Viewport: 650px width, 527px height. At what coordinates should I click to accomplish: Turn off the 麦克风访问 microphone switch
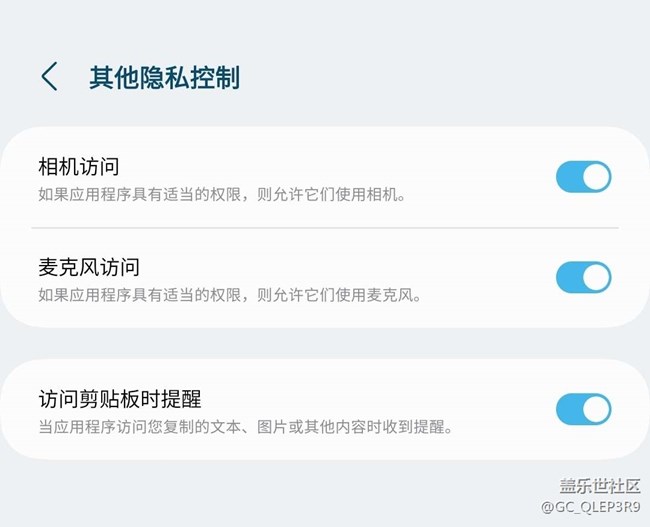[583, 278]
